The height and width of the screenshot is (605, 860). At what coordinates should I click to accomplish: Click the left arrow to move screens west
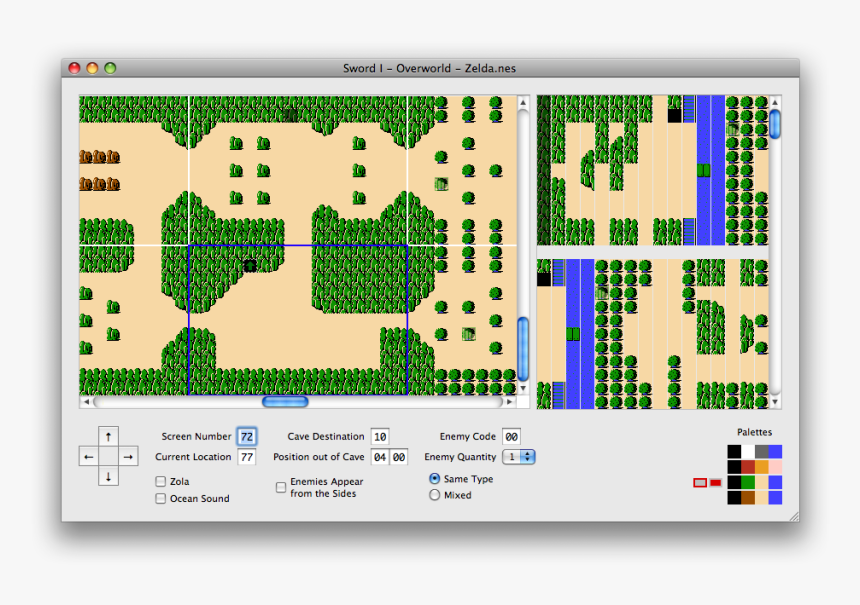(x=88, y=457)
